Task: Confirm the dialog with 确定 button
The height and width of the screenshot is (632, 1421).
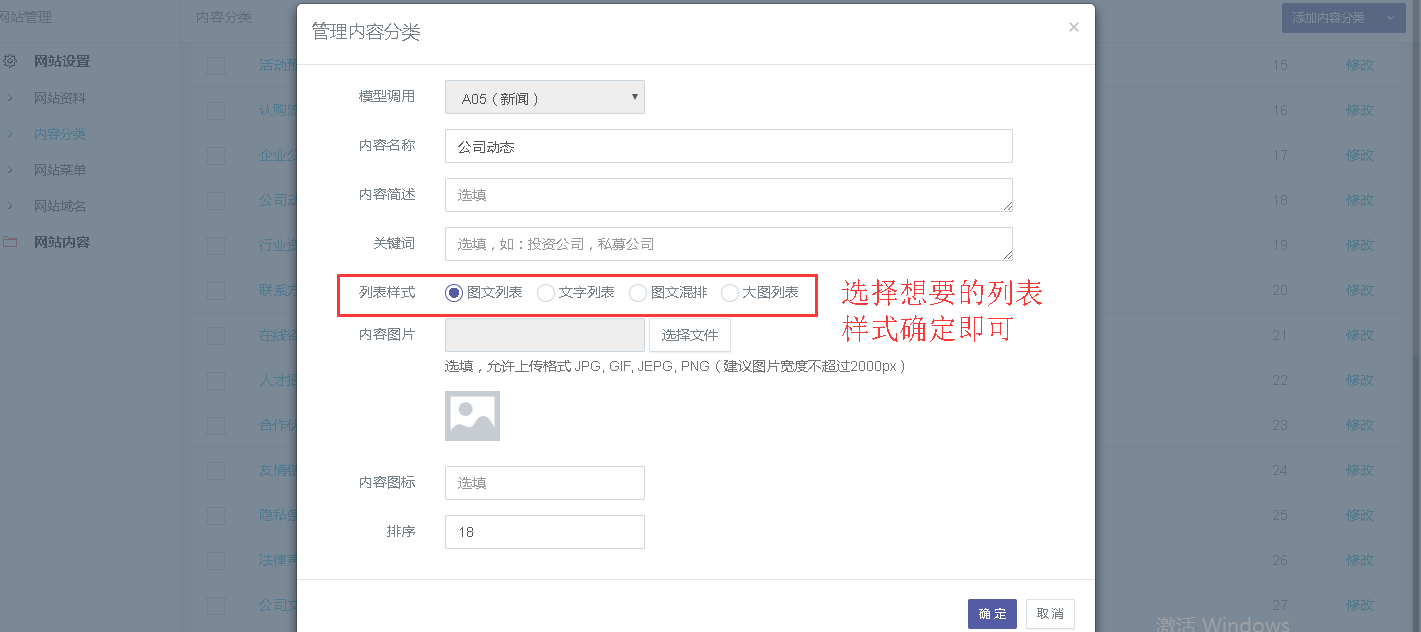Action: (991, 613)
